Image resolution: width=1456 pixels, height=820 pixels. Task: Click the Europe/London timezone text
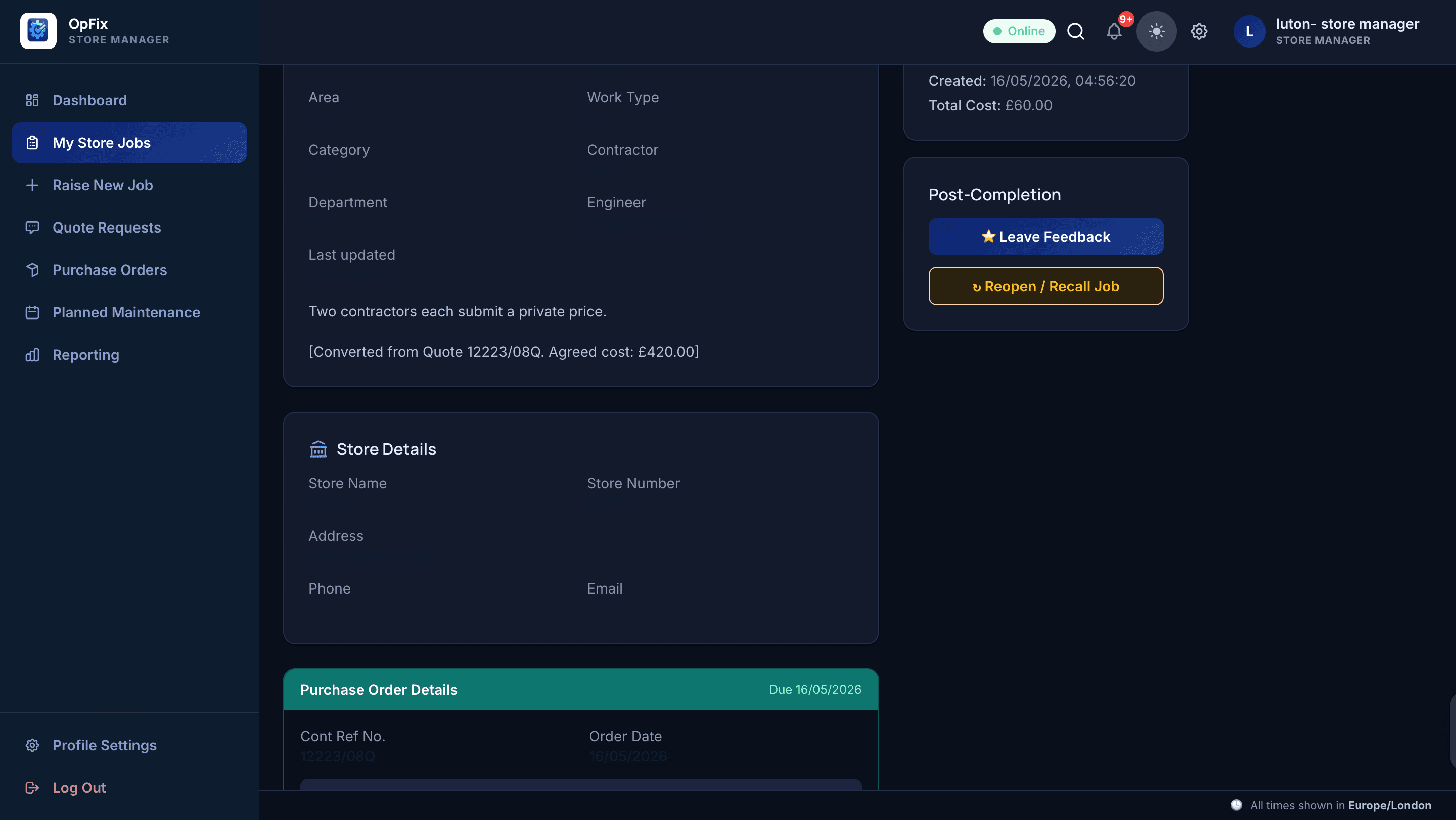(x=1389, y=805)
